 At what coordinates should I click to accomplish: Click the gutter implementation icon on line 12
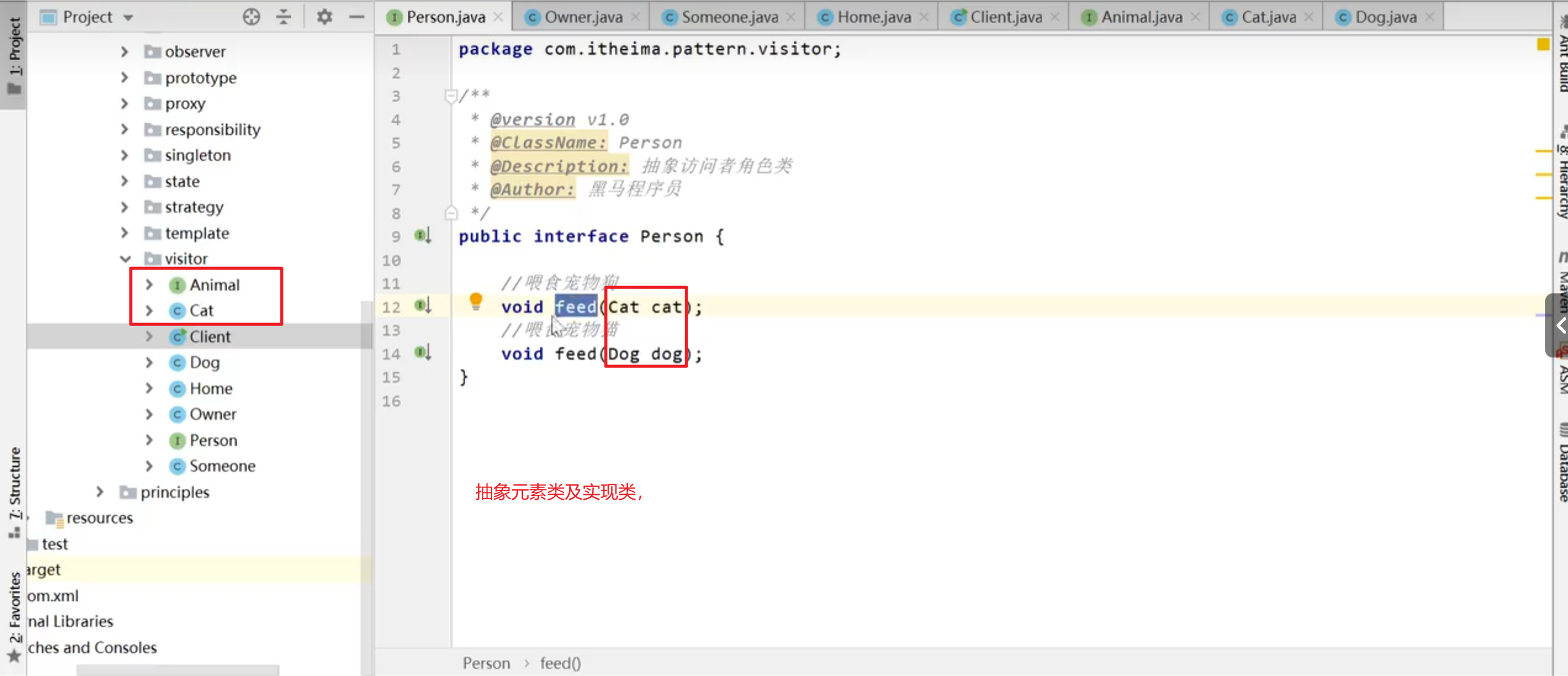tap(423, 305)
